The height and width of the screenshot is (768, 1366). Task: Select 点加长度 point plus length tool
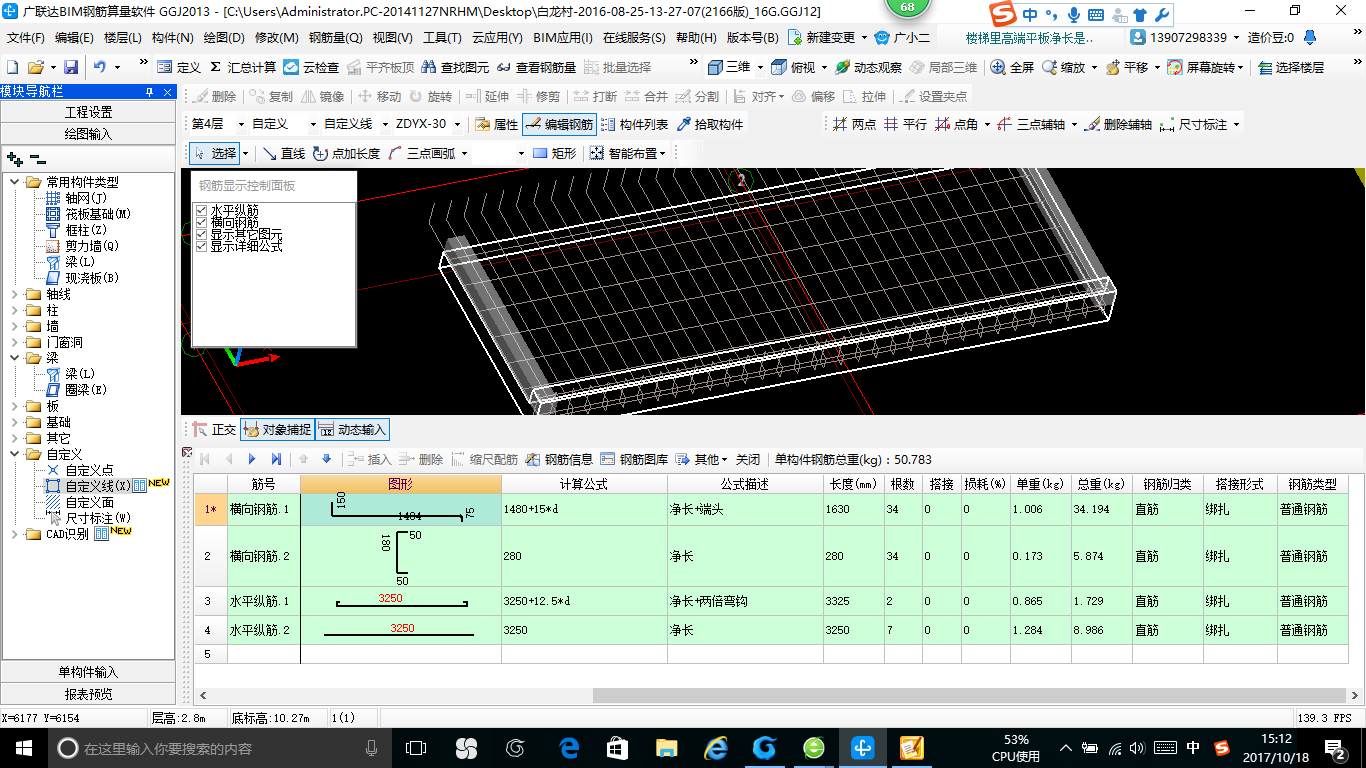(346, 153)
